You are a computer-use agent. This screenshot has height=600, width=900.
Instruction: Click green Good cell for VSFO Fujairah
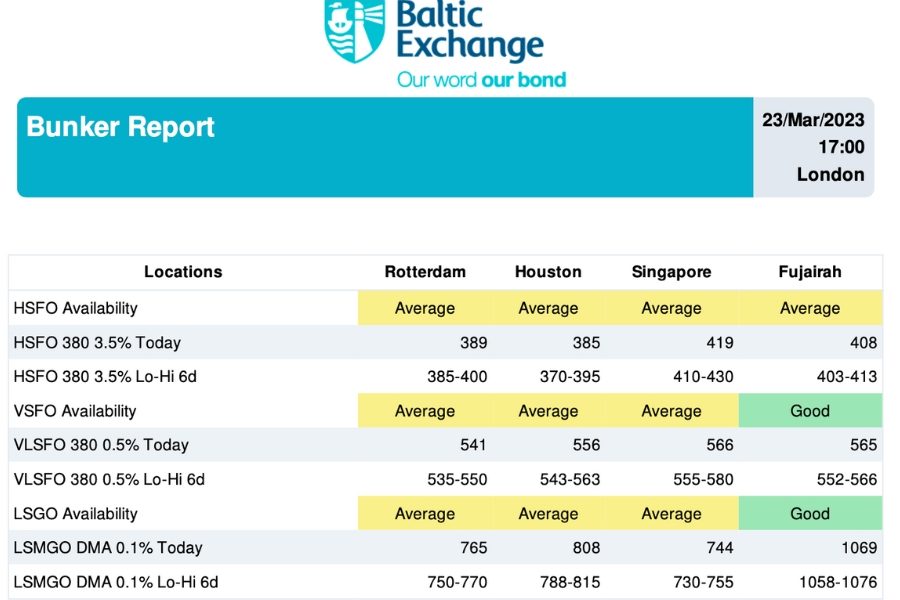[x=810, y=411]
